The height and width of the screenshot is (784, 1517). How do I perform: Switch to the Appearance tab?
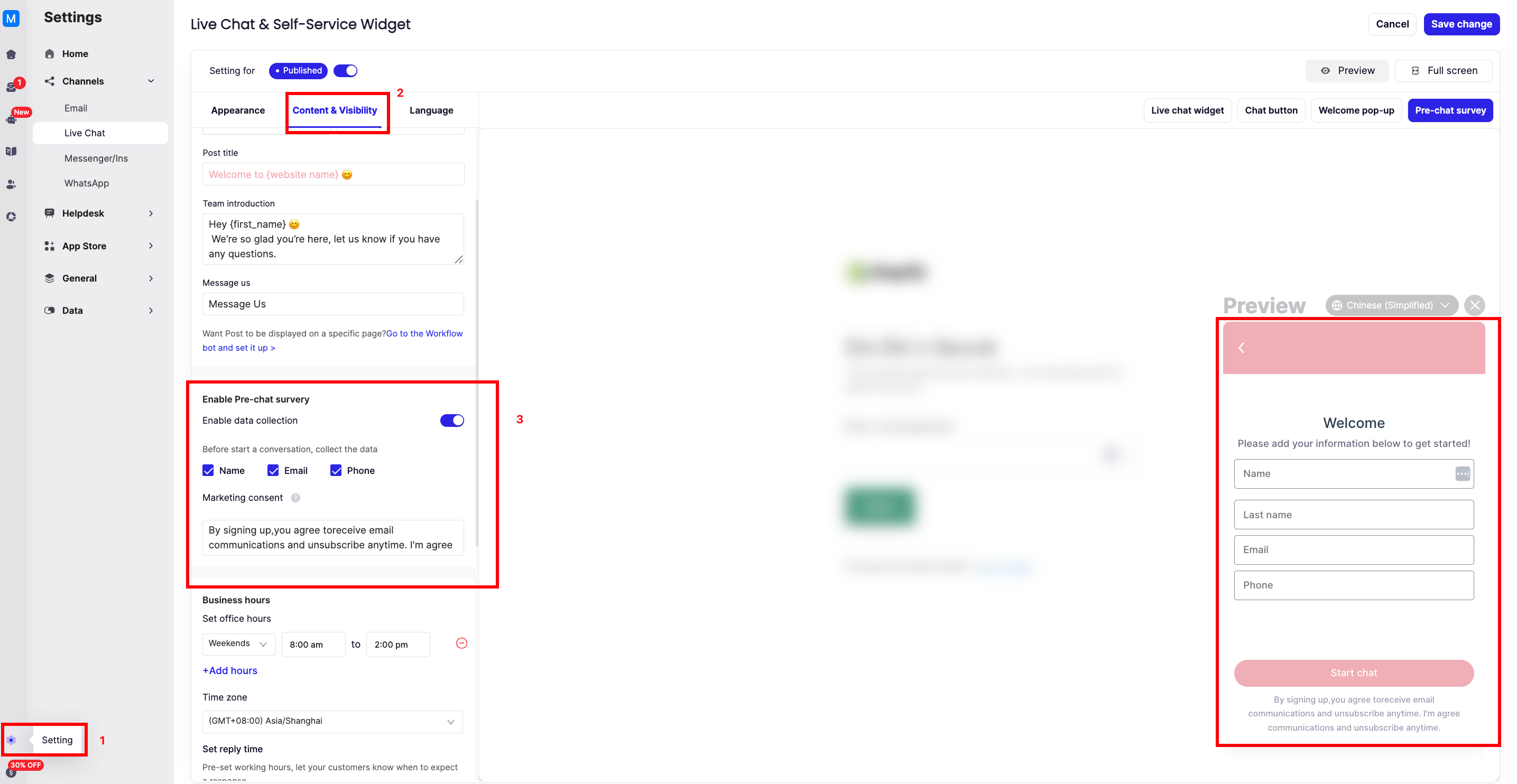(x=238, y=110)
